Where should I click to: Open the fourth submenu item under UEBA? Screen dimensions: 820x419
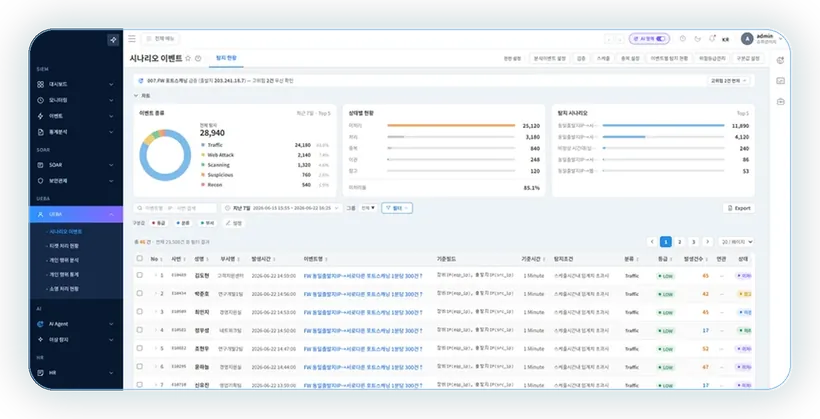[63, 275]
